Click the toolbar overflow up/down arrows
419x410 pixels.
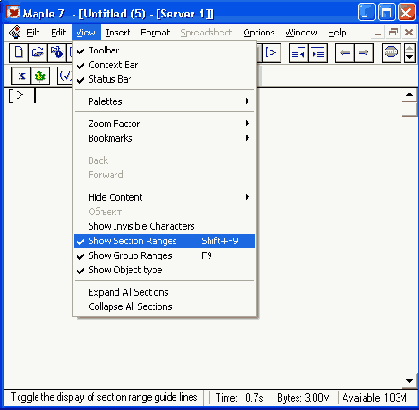410,53
